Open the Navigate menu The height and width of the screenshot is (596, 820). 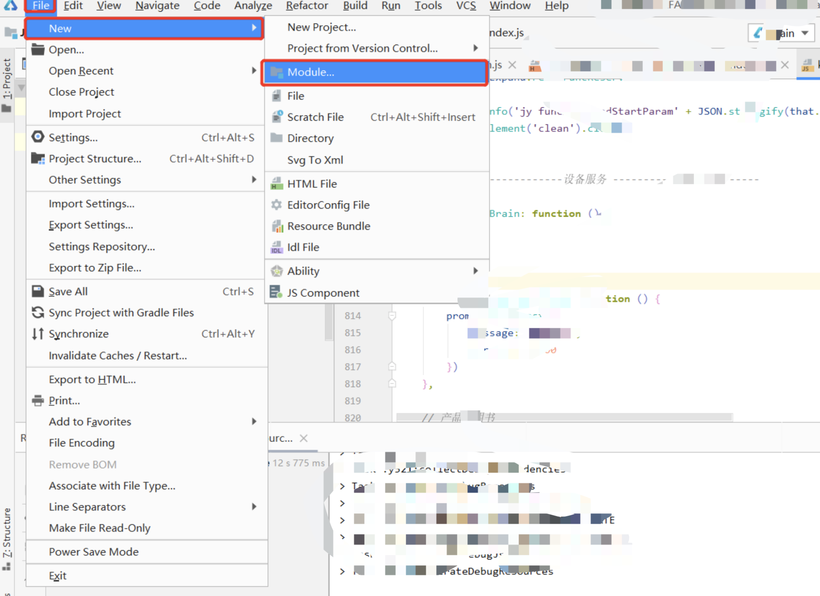(x=157, y=6)
